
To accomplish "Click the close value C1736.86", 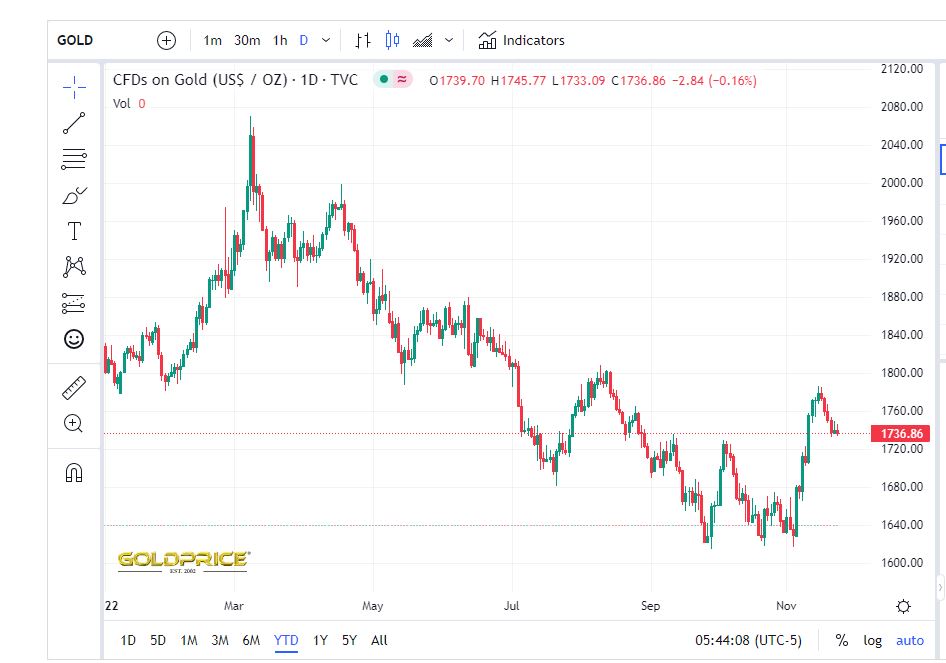I will click(638, 80).
